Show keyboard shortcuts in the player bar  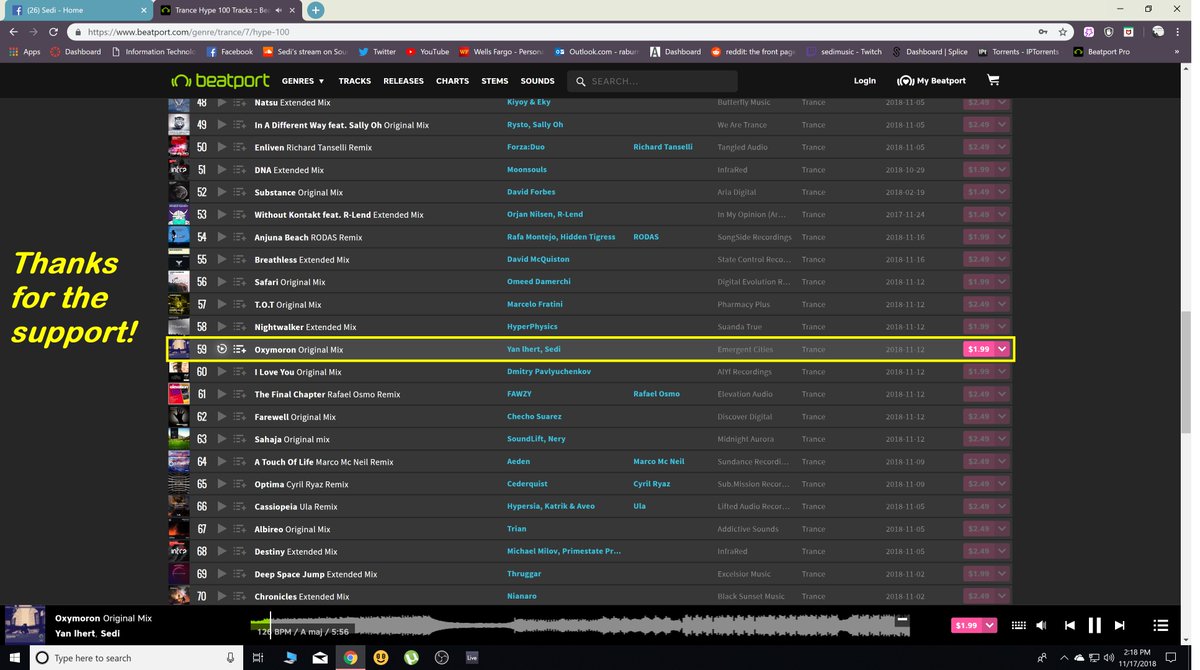tap(1019, 625)
